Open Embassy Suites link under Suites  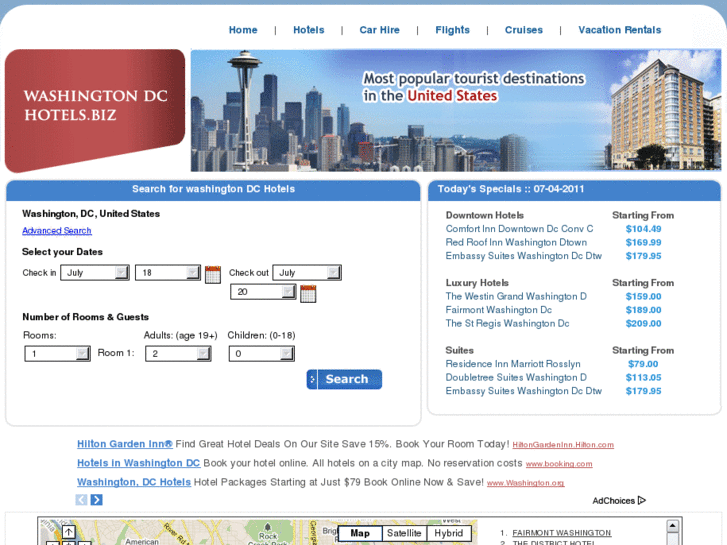pos(523,391)
